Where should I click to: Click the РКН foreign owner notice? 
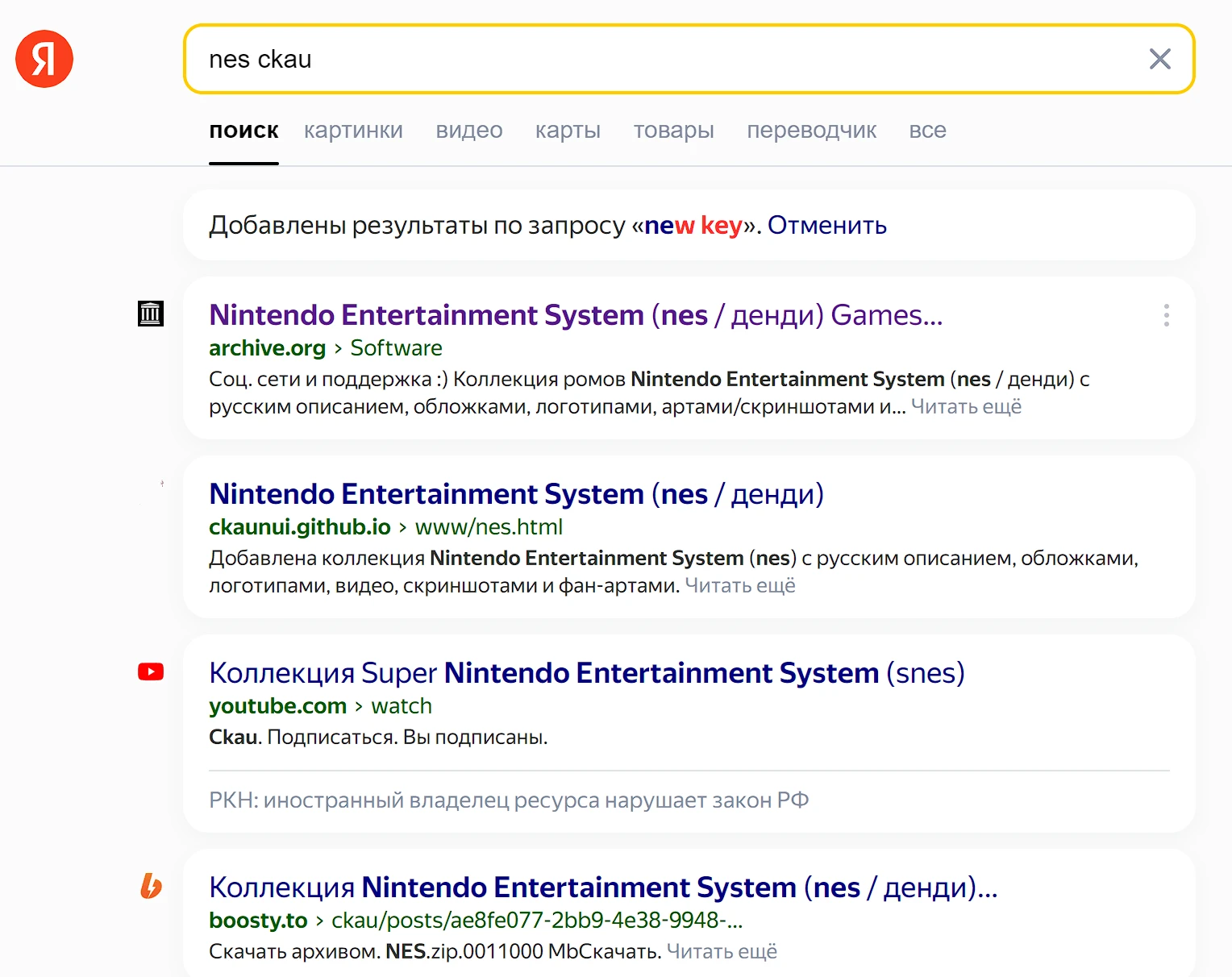tap(509, 800)
